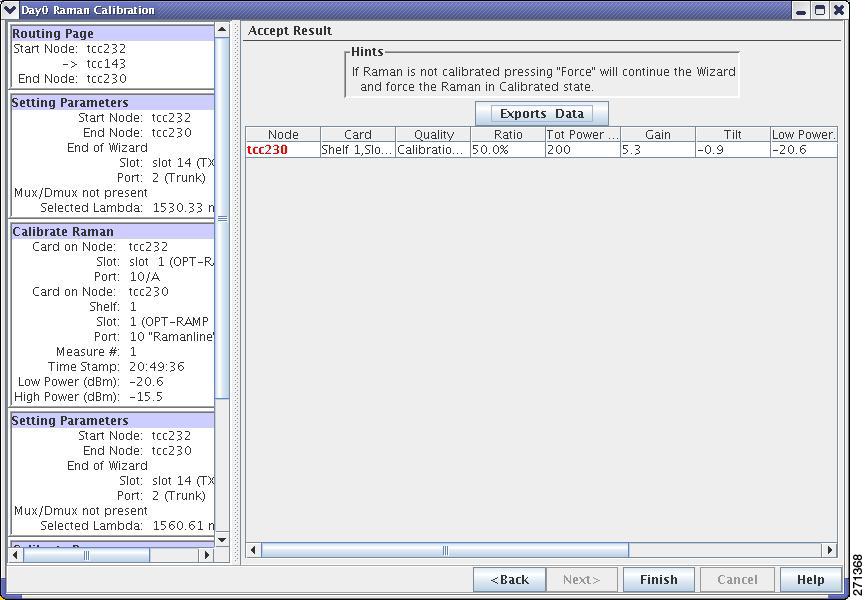This screenshot has width=865, height=600.
Task: Select the 50.0% ratio cell
Action: [x=508, y=149]
